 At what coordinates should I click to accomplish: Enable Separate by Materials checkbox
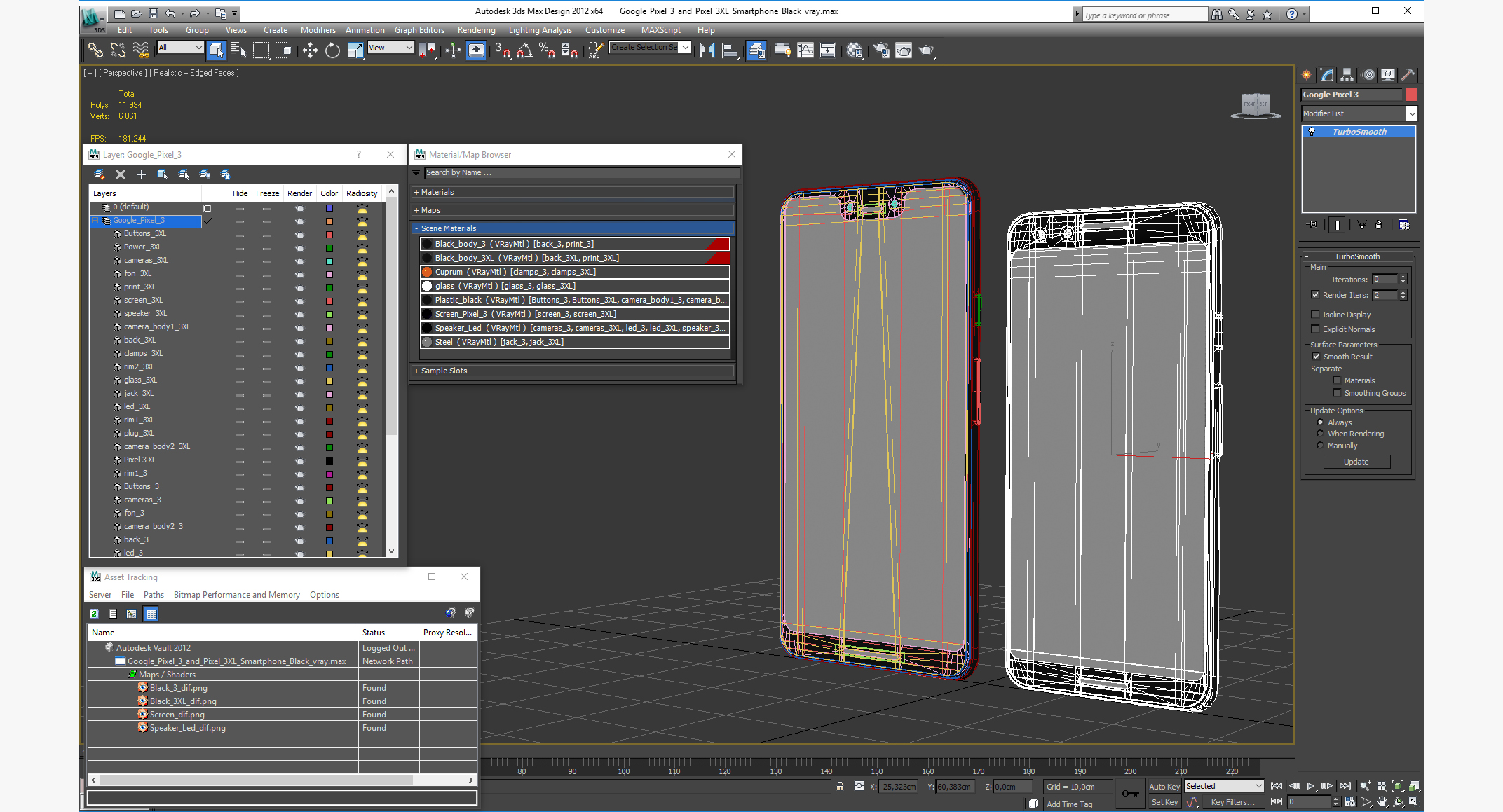1337,380
